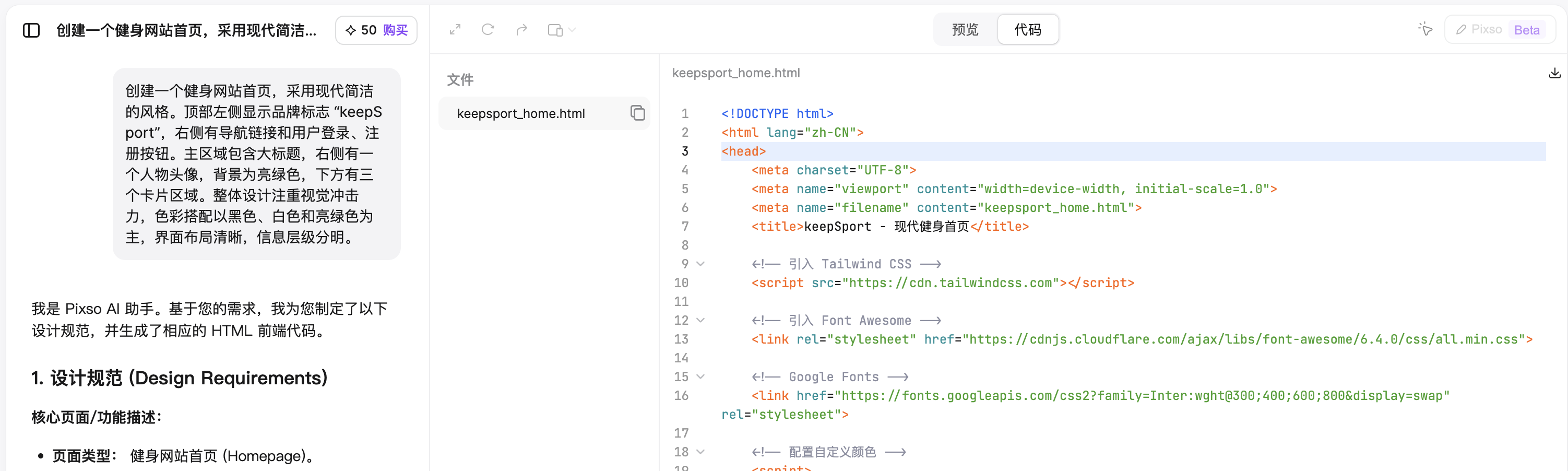Click the credits sparkle icon showing 50
Image resolution: width=1568 pixels, height=471 pixels.
pyautogui.click(x=351, y=30)
